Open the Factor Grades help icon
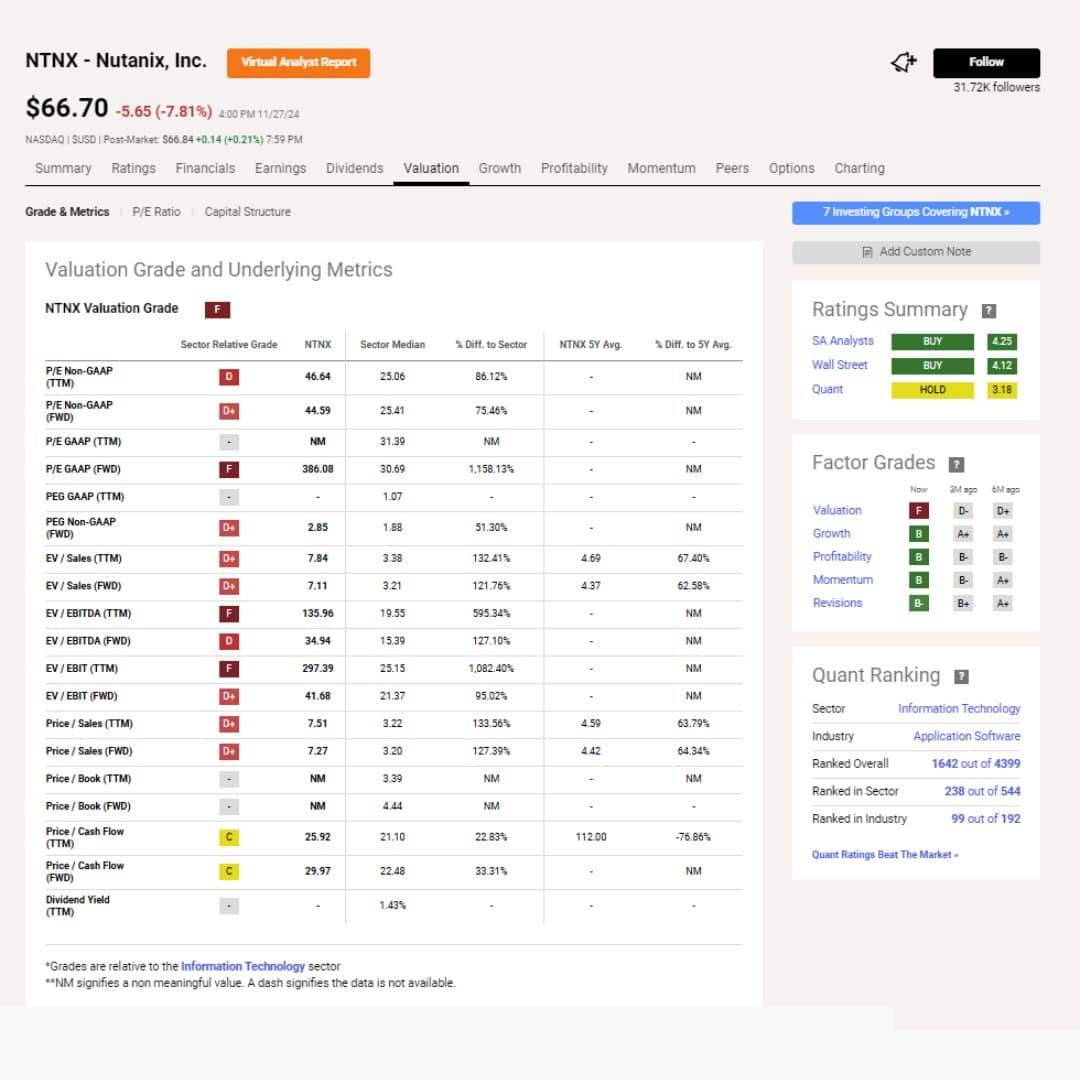The width and height of the screenshot is (1080, 1080). 956,464
